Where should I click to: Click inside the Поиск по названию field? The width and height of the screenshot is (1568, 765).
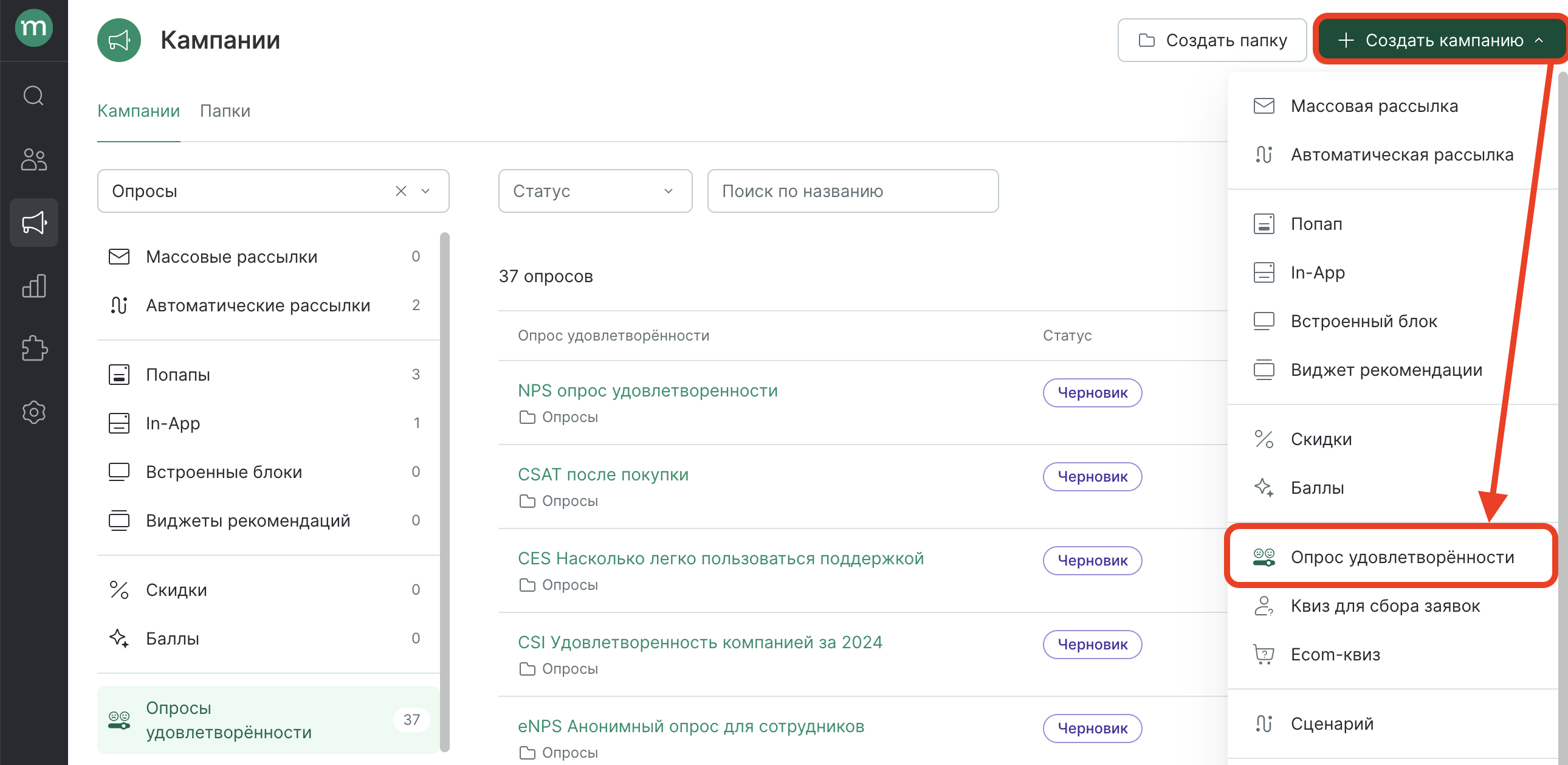(853, 191)
